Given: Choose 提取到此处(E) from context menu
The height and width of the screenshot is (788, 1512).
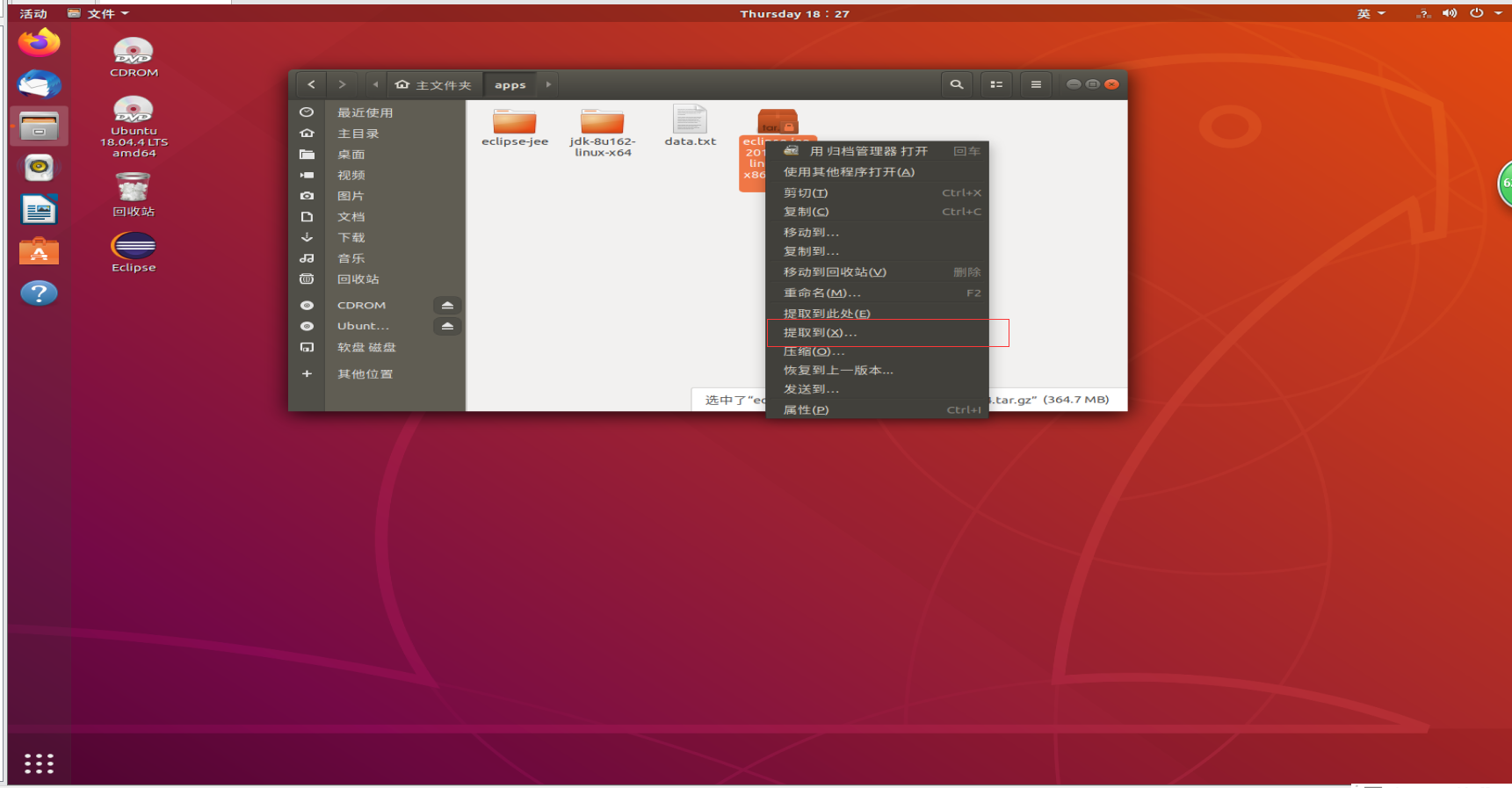Looking at the screenshot, I should [x=878, y=314].
